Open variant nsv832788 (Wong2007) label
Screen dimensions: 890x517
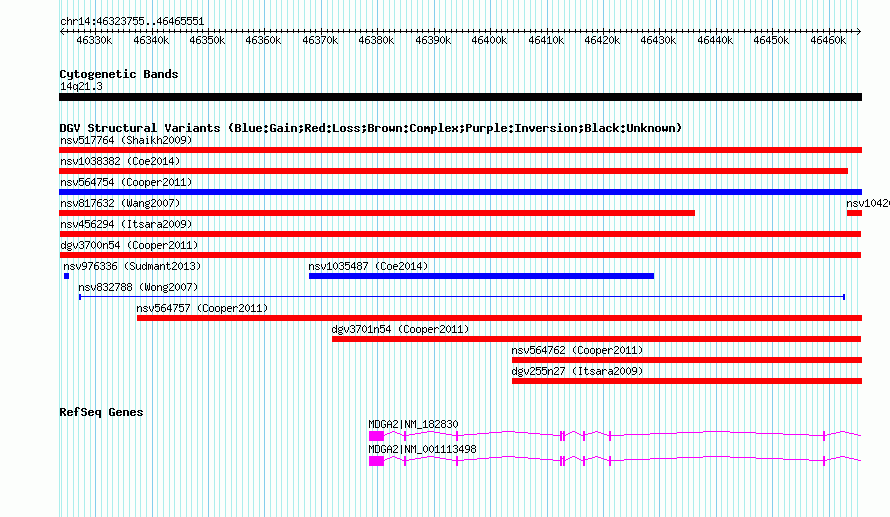coord(138,287)
